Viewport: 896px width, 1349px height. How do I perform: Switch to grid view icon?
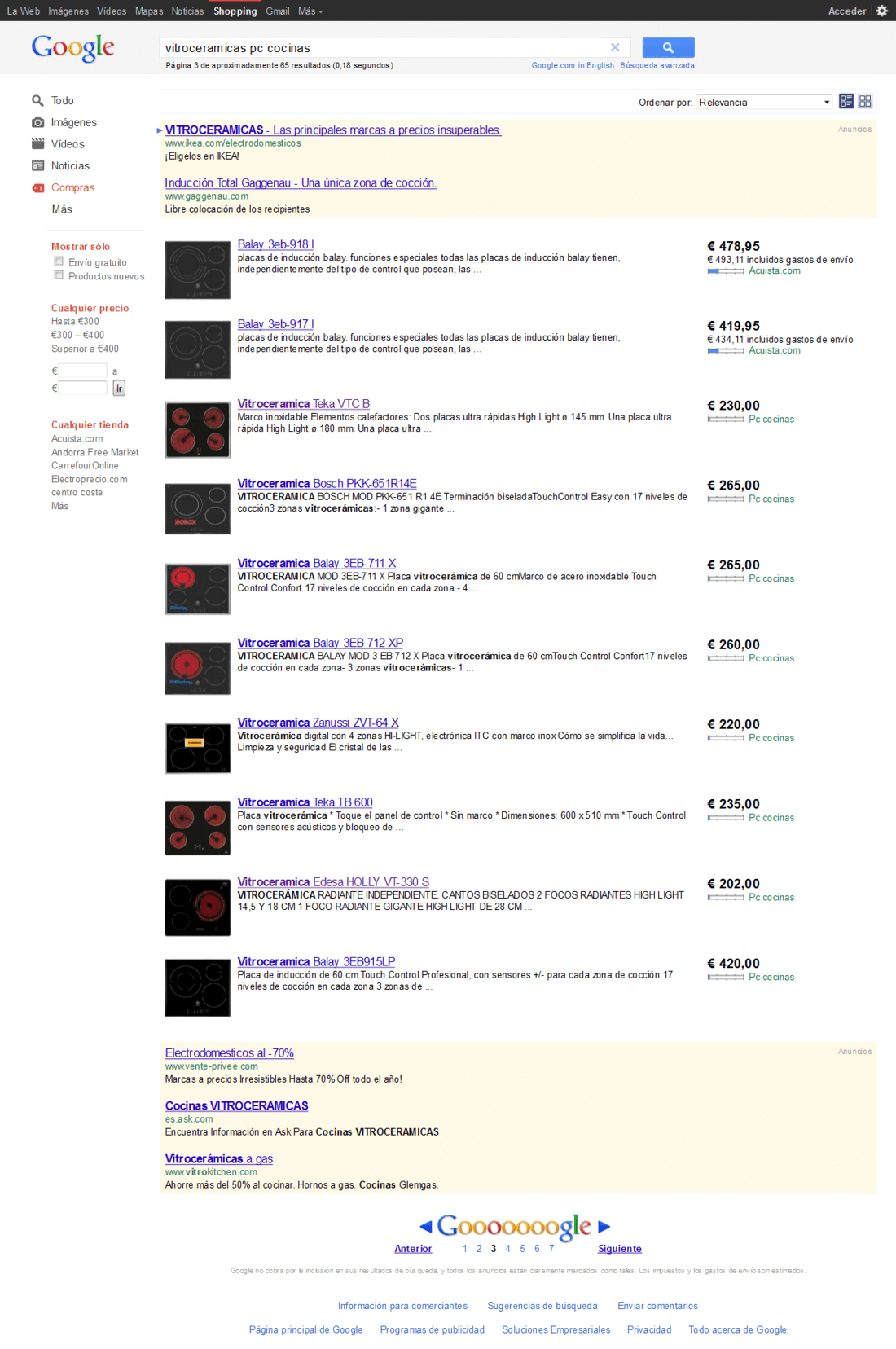865,101
